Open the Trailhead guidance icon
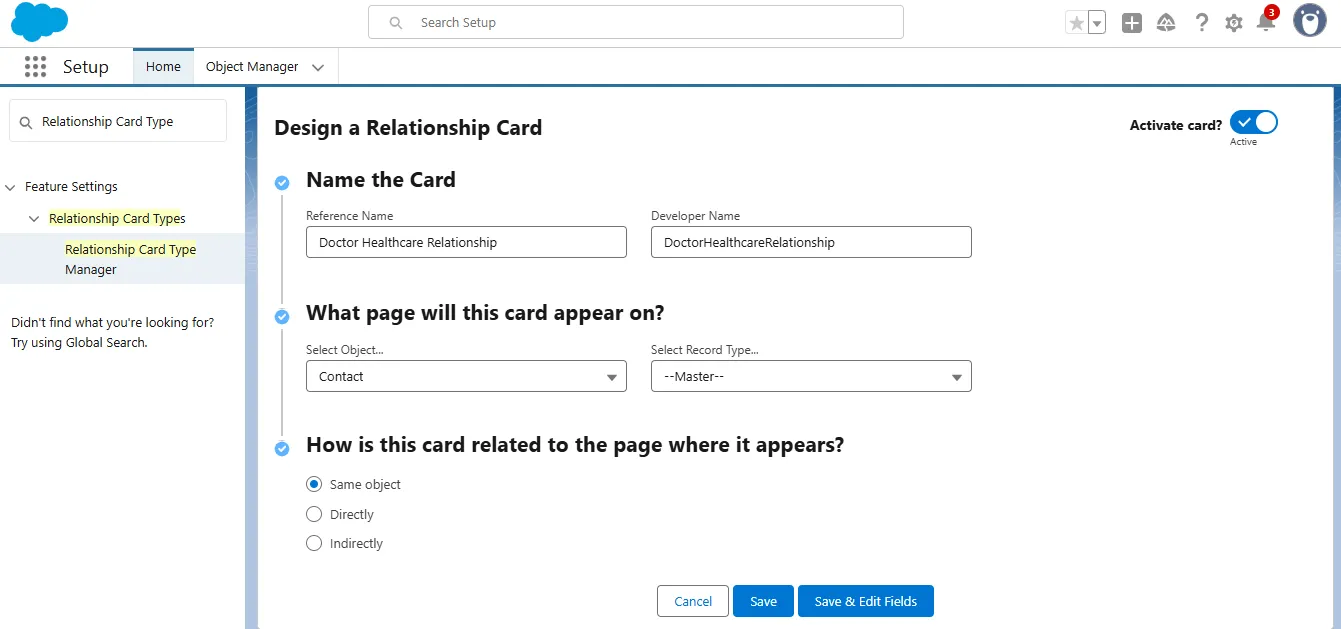1341x629 pixels. [1166, 23]
